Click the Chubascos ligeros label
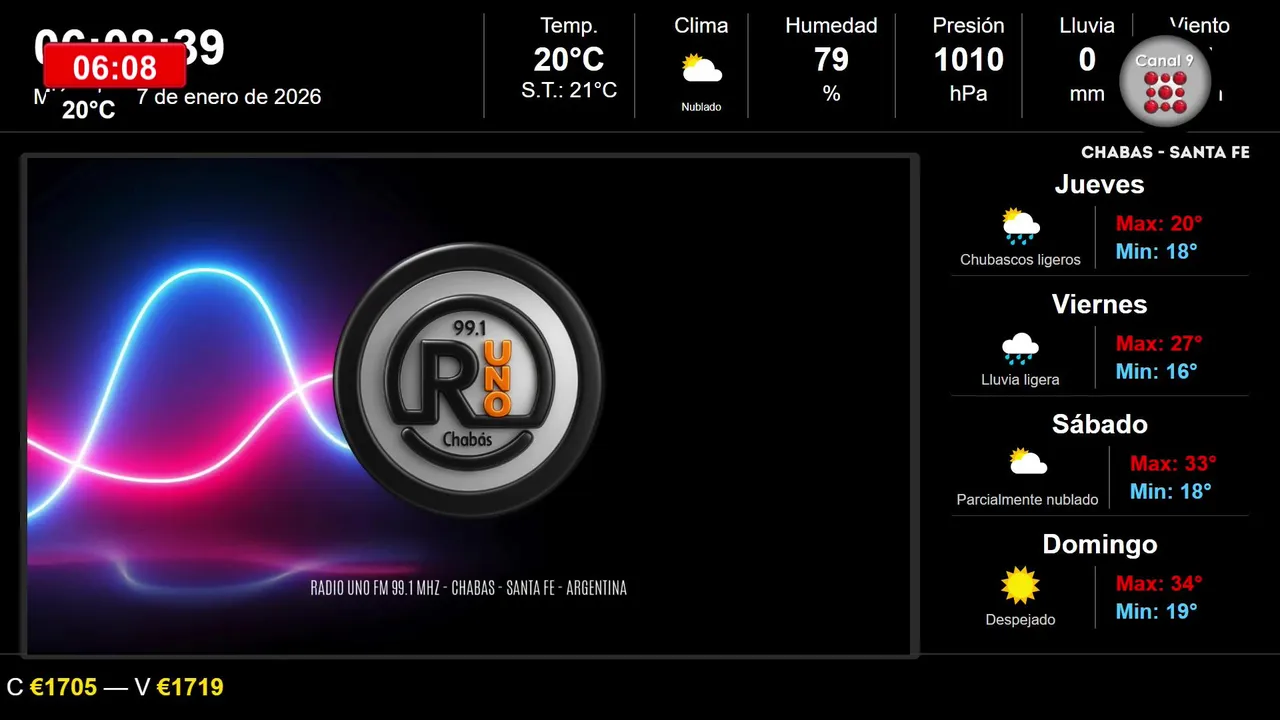Screen dimensions: 1280x720 click(1020, 260)
